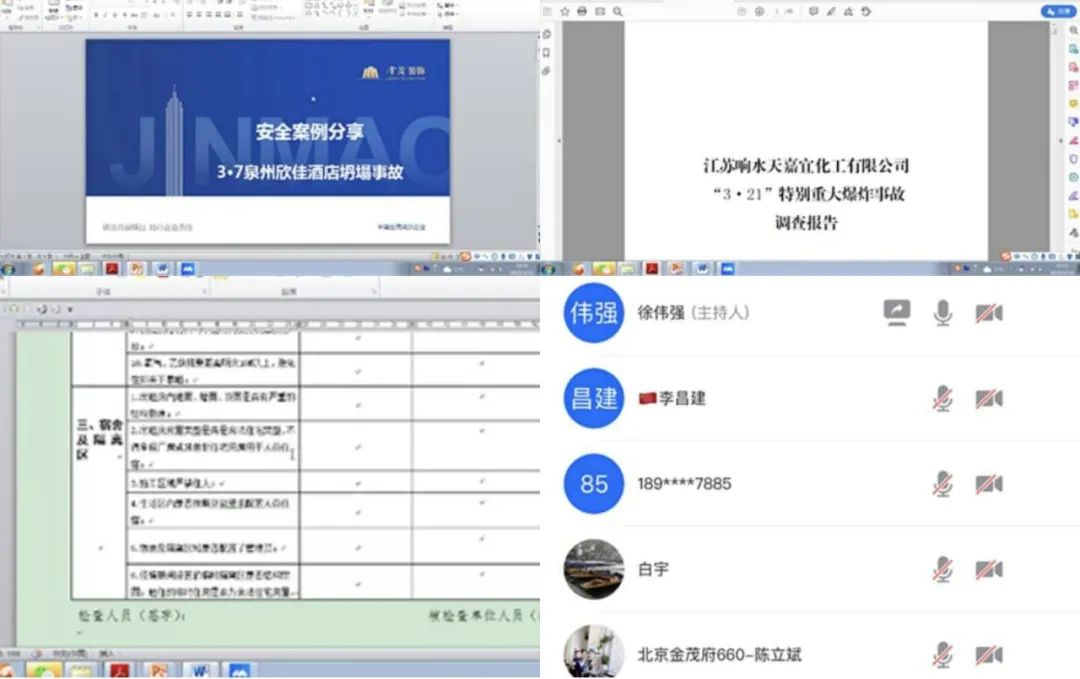Image resolution: width=1080 pixels, height=679 pixels.
Task: Toggle the camera icon for 189****7885
Action: (x=989, y=484)
